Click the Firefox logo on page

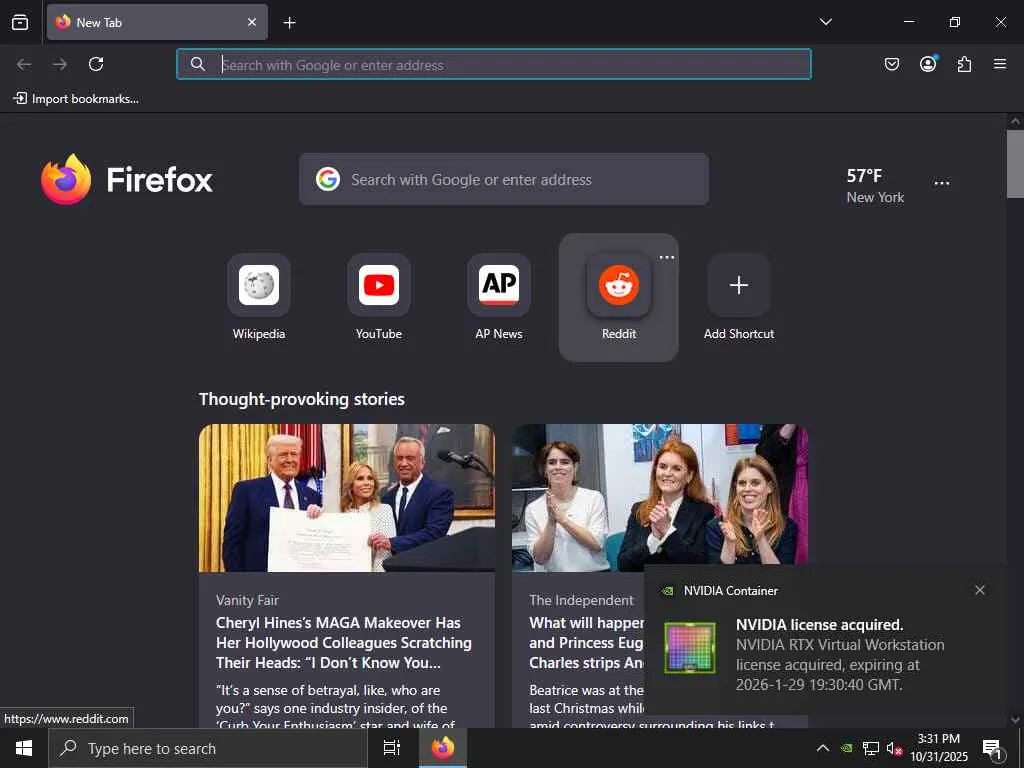pyautogui.click(x=66, y=179)
